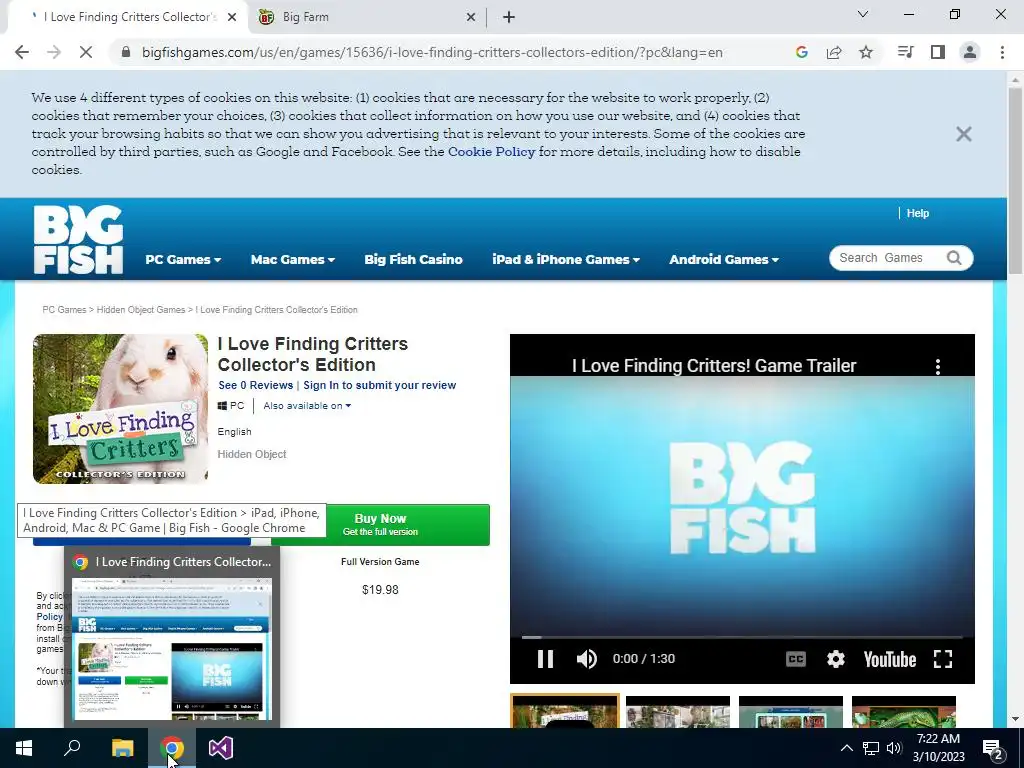Click the search magnifier icon
Image resolution: width=1024 pixels, height=768 pixels.
(954, 258)
